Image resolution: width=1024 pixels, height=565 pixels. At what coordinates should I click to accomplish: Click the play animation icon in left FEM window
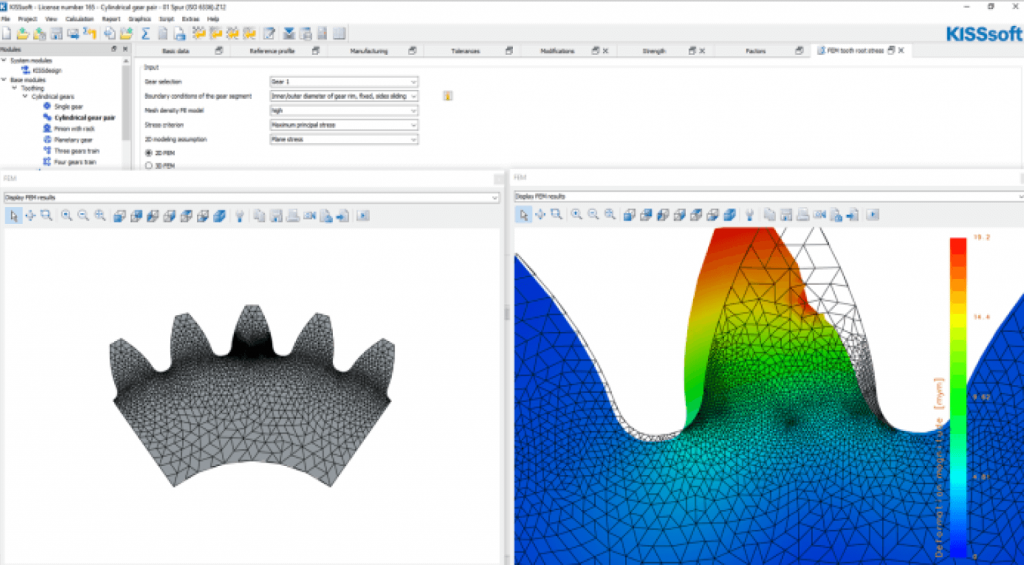tap(363, 216)
